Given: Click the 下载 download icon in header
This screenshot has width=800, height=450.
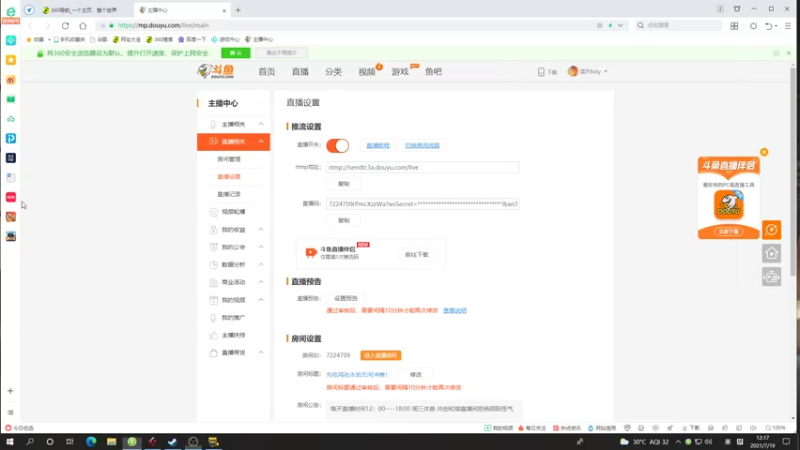Looking at the screenshot, I should click(547, 72).
